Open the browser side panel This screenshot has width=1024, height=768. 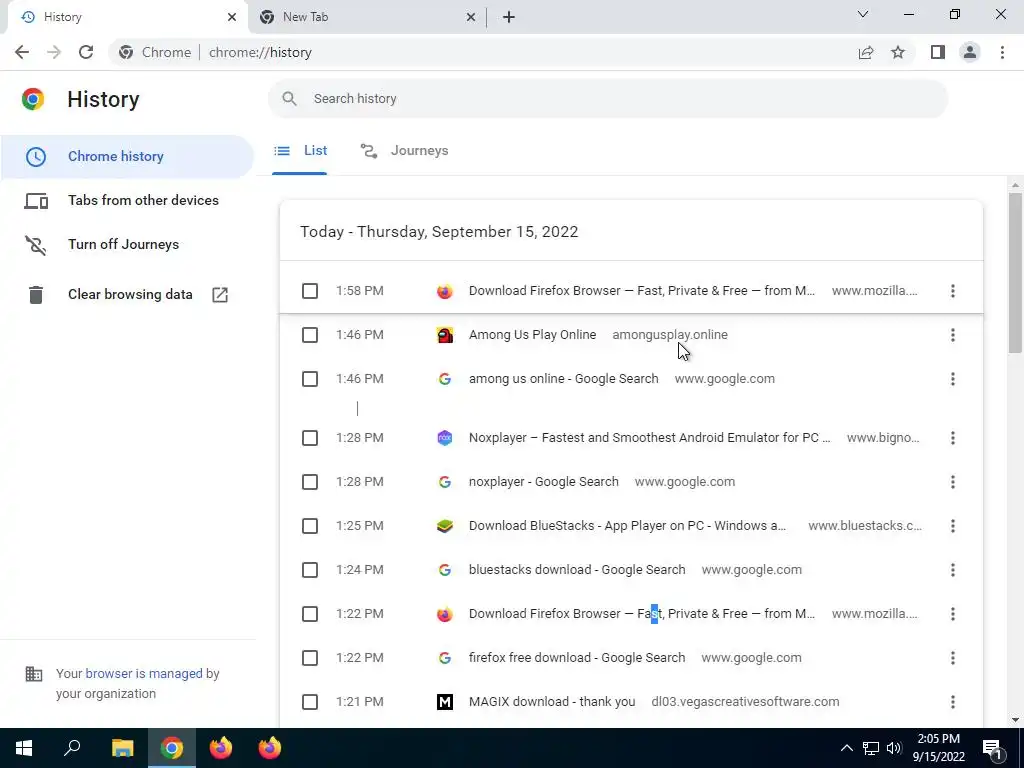pyautogui.click(x=938, y=52)
